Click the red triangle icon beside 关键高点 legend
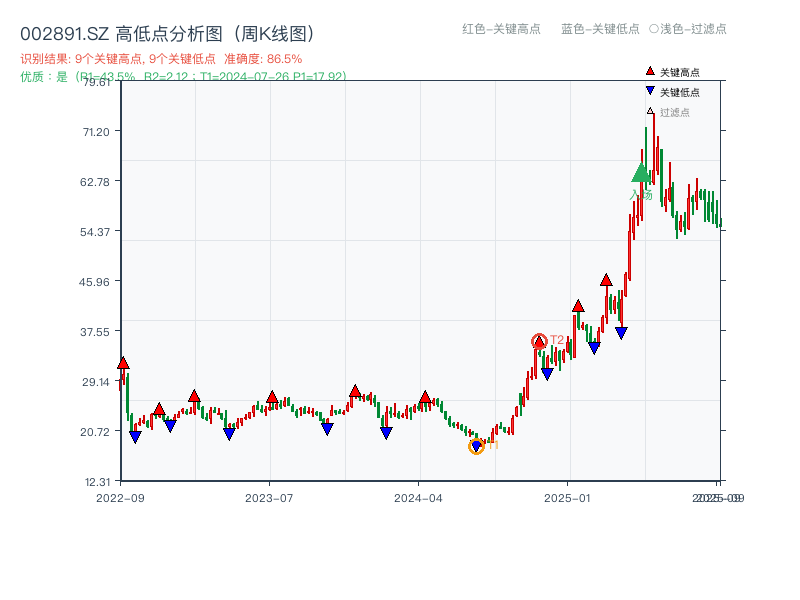This screenshot has width=800, height=600. 650,72
